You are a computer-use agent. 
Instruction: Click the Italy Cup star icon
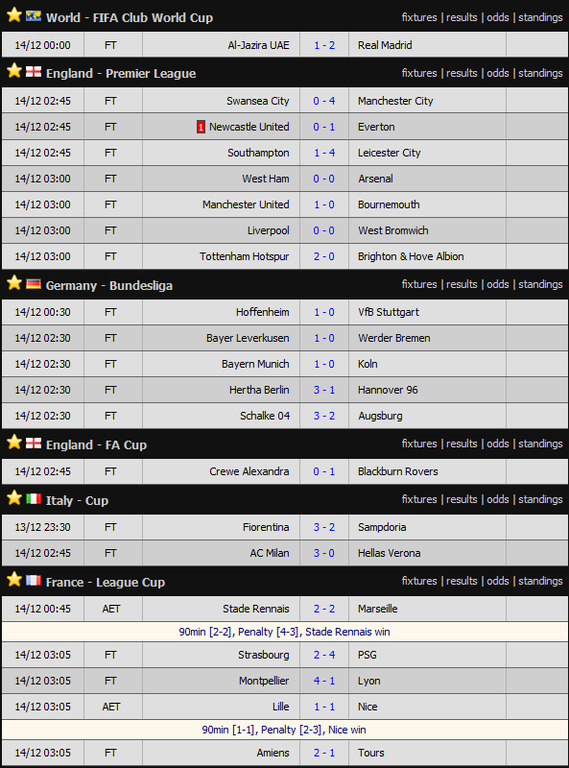[14, 498]
